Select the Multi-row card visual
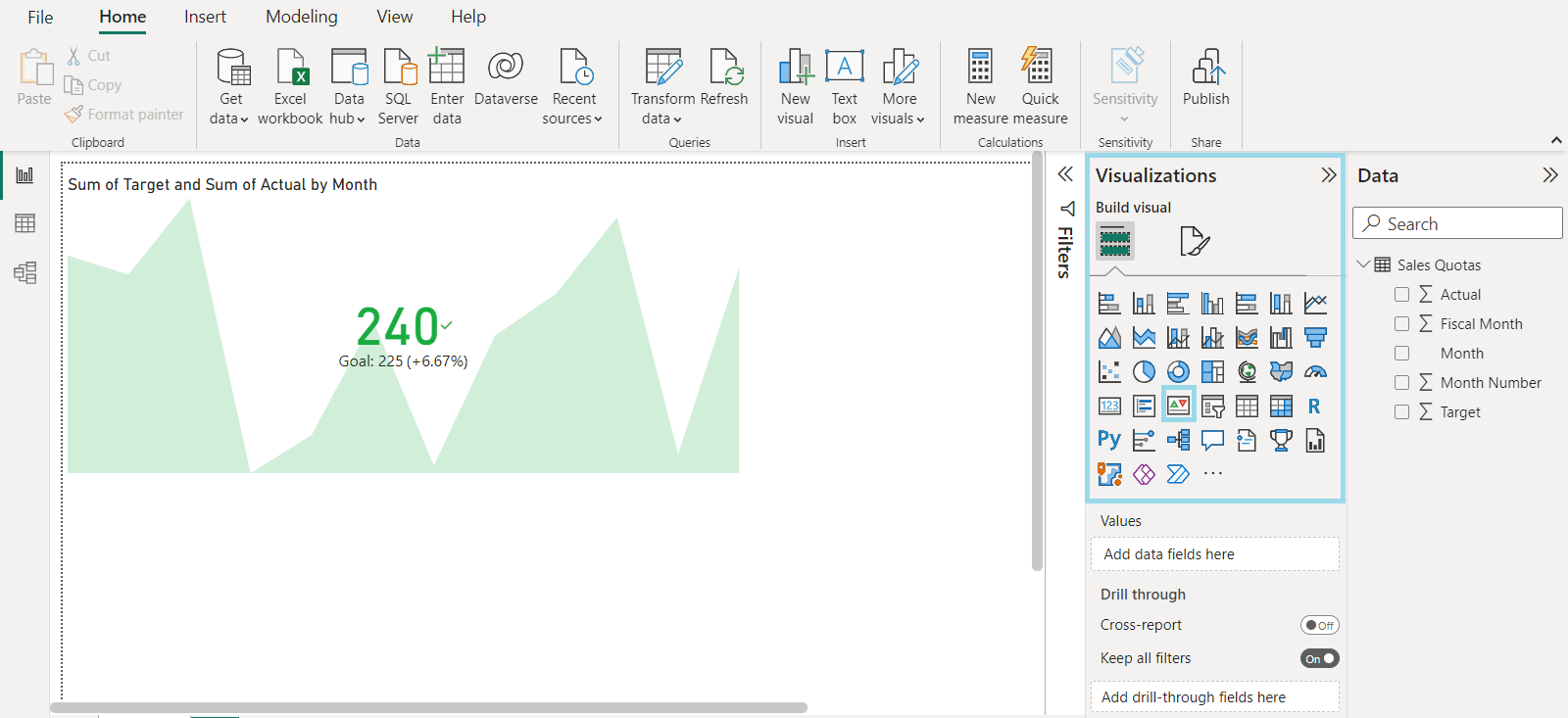 1144,406
